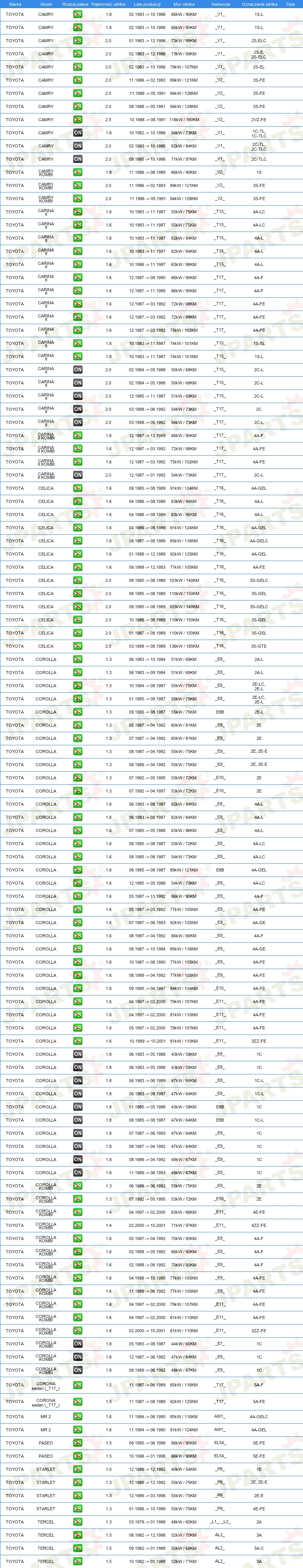Click petrol icon in COROLLA 10.1999 3ZZ-FE row
Screen dimensions: 303x1568
tap(77, 1041)
